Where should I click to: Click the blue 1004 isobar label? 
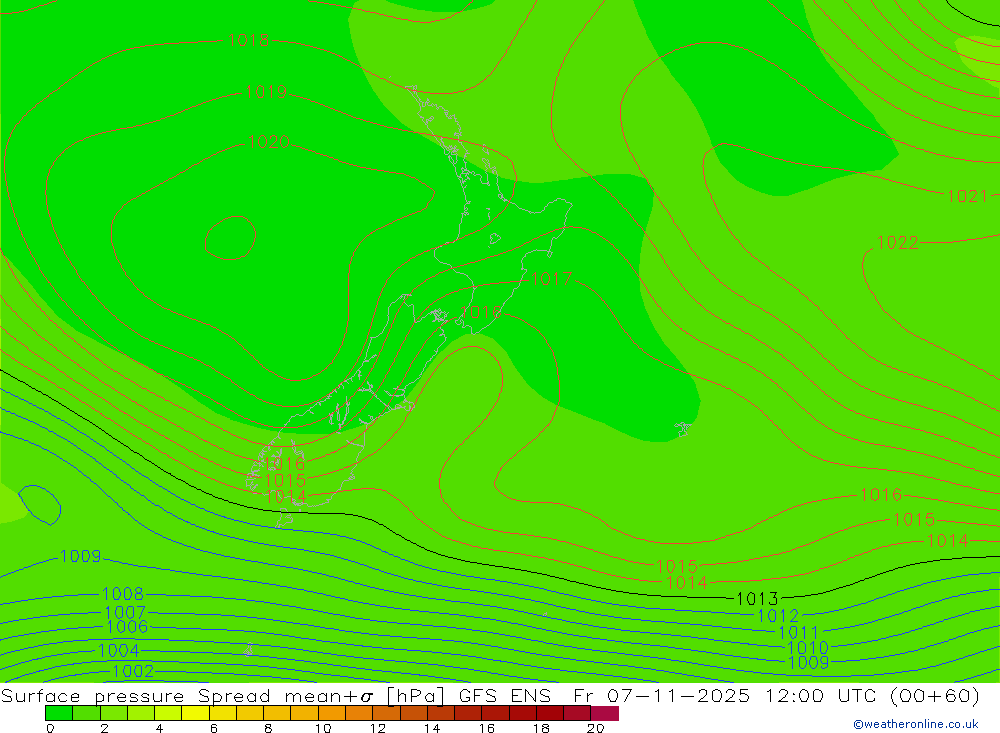119,651
